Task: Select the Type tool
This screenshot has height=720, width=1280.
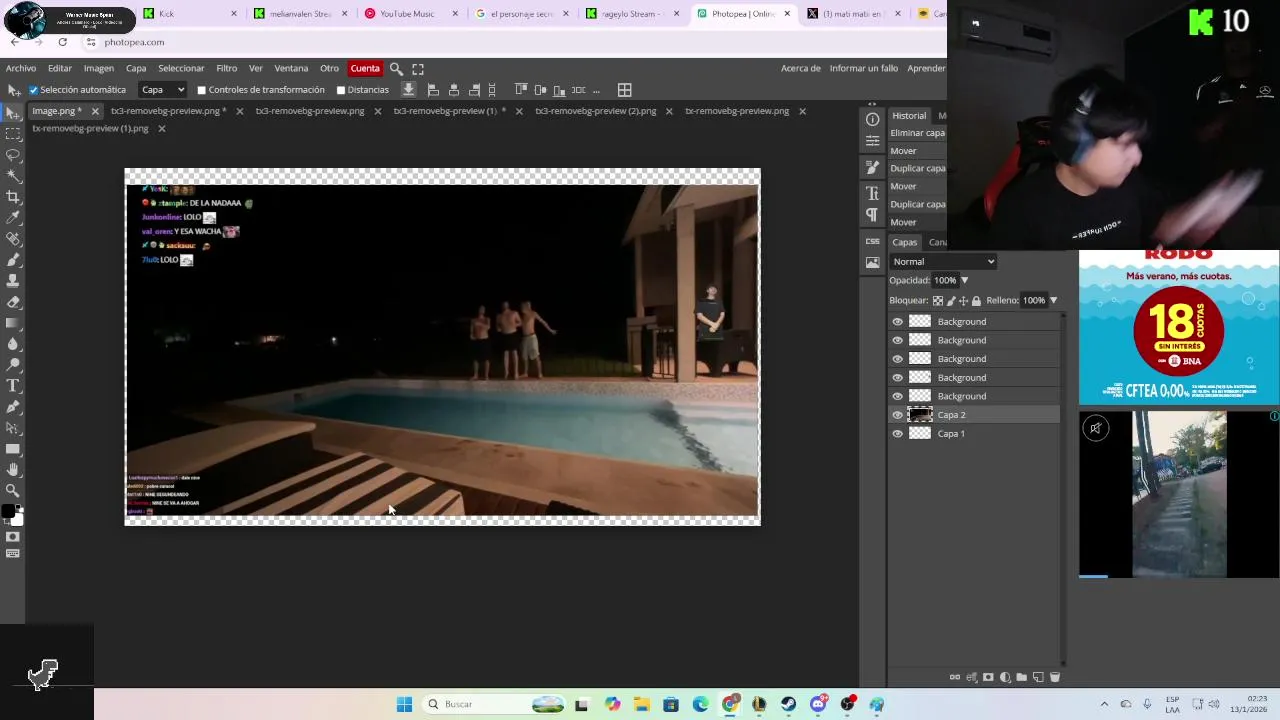Action: [x=13, y=385]
